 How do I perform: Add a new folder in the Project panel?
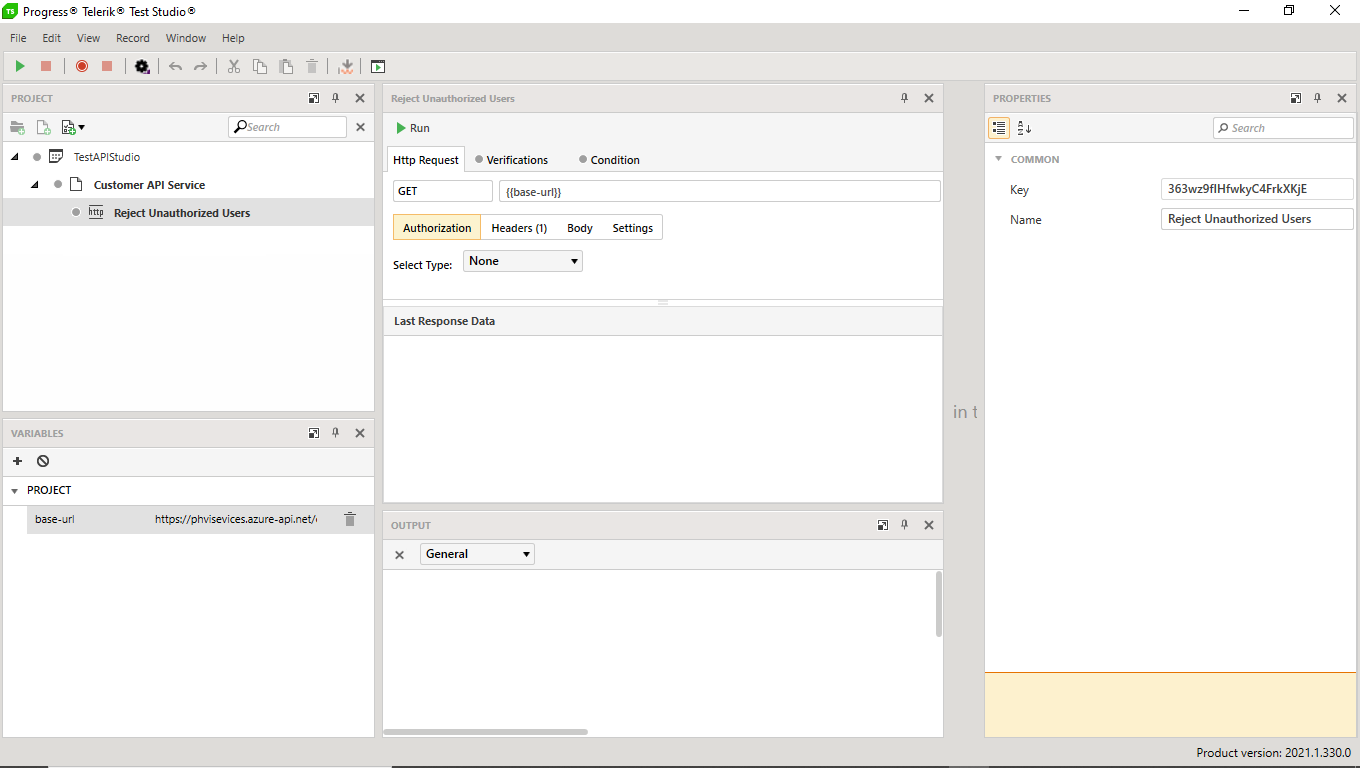(x=17, y=127)
